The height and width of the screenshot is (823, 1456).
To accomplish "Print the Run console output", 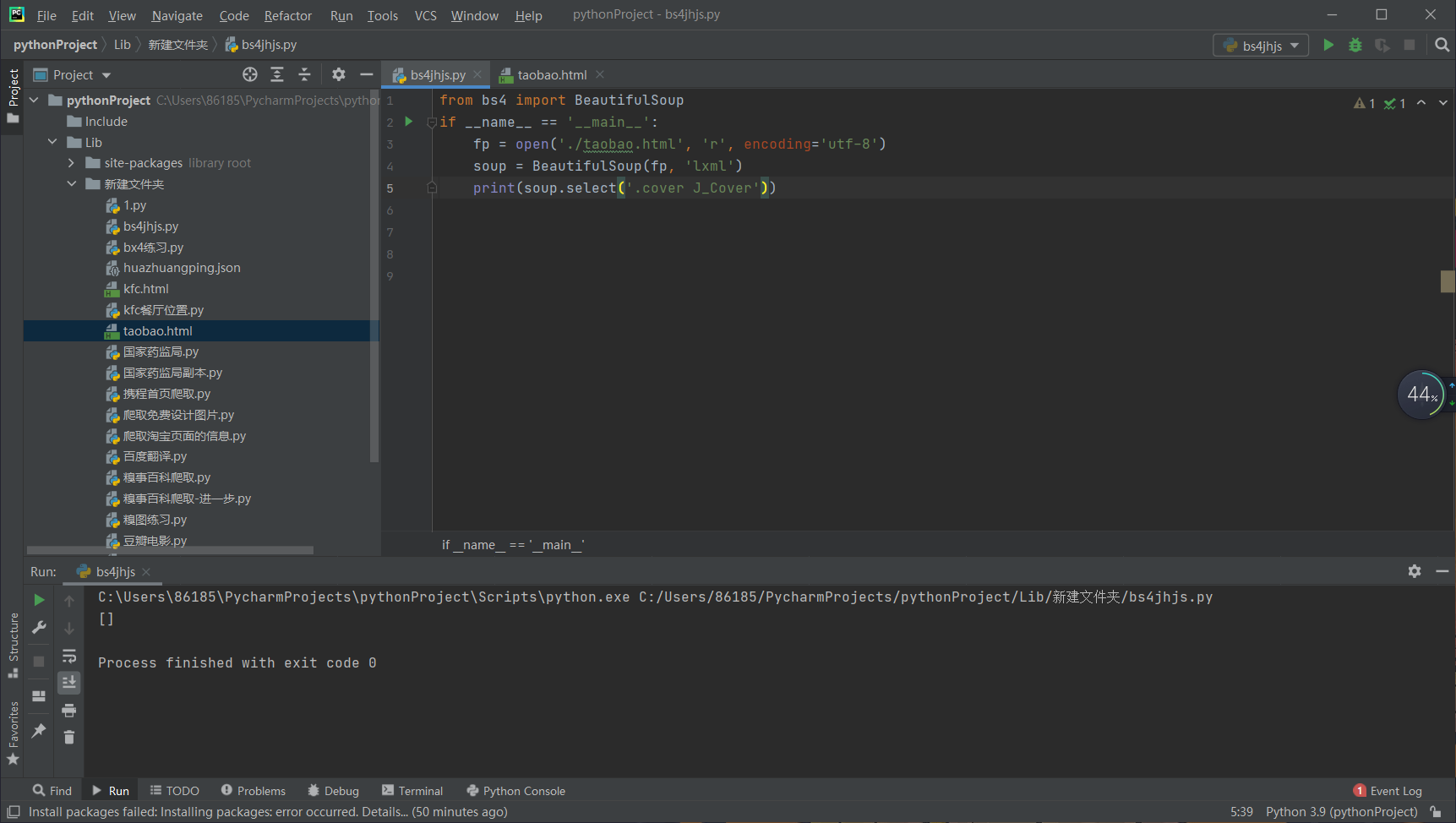I will (x=69, y=710).
